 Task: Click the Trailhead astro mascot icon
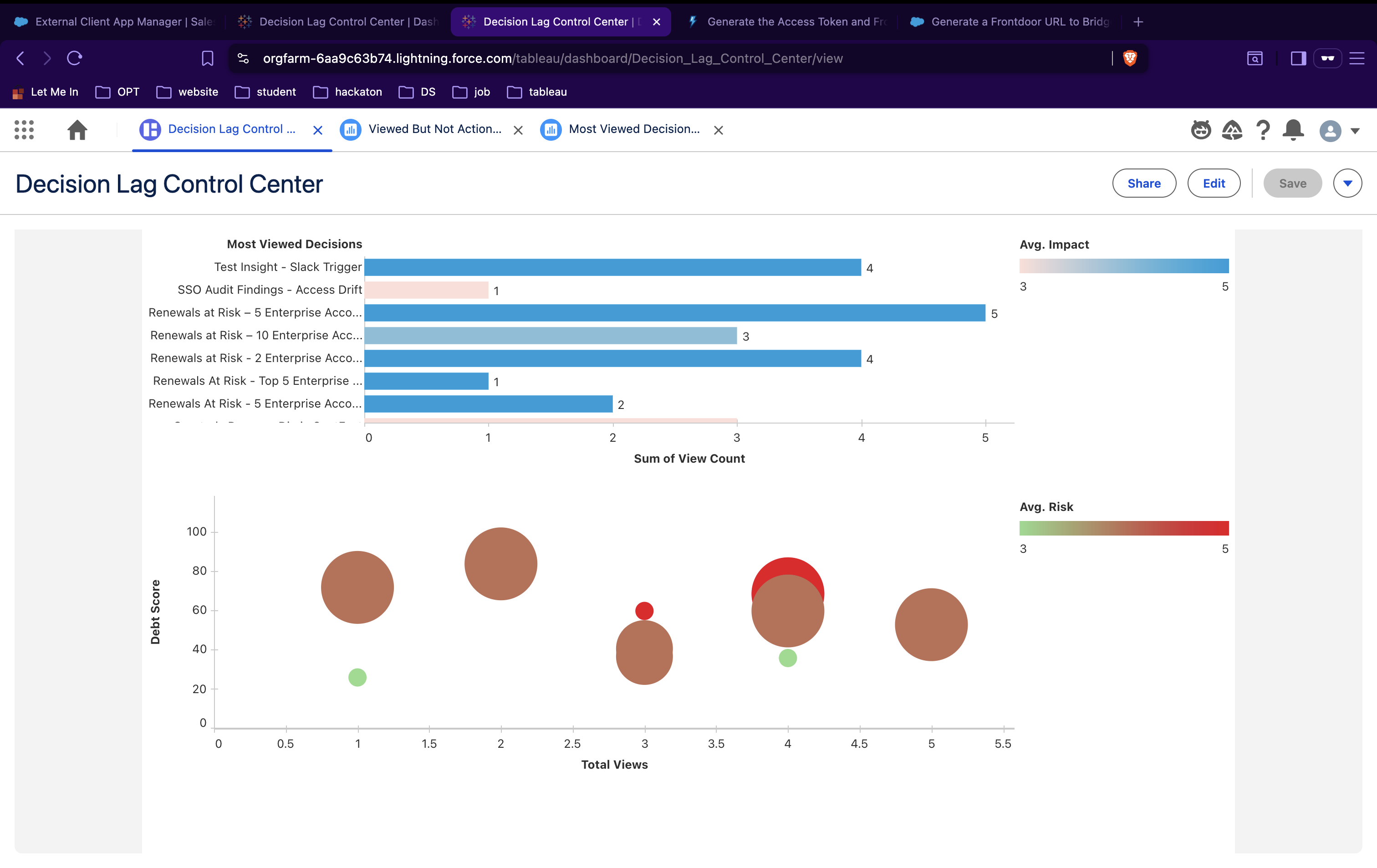coord(1201,130)
